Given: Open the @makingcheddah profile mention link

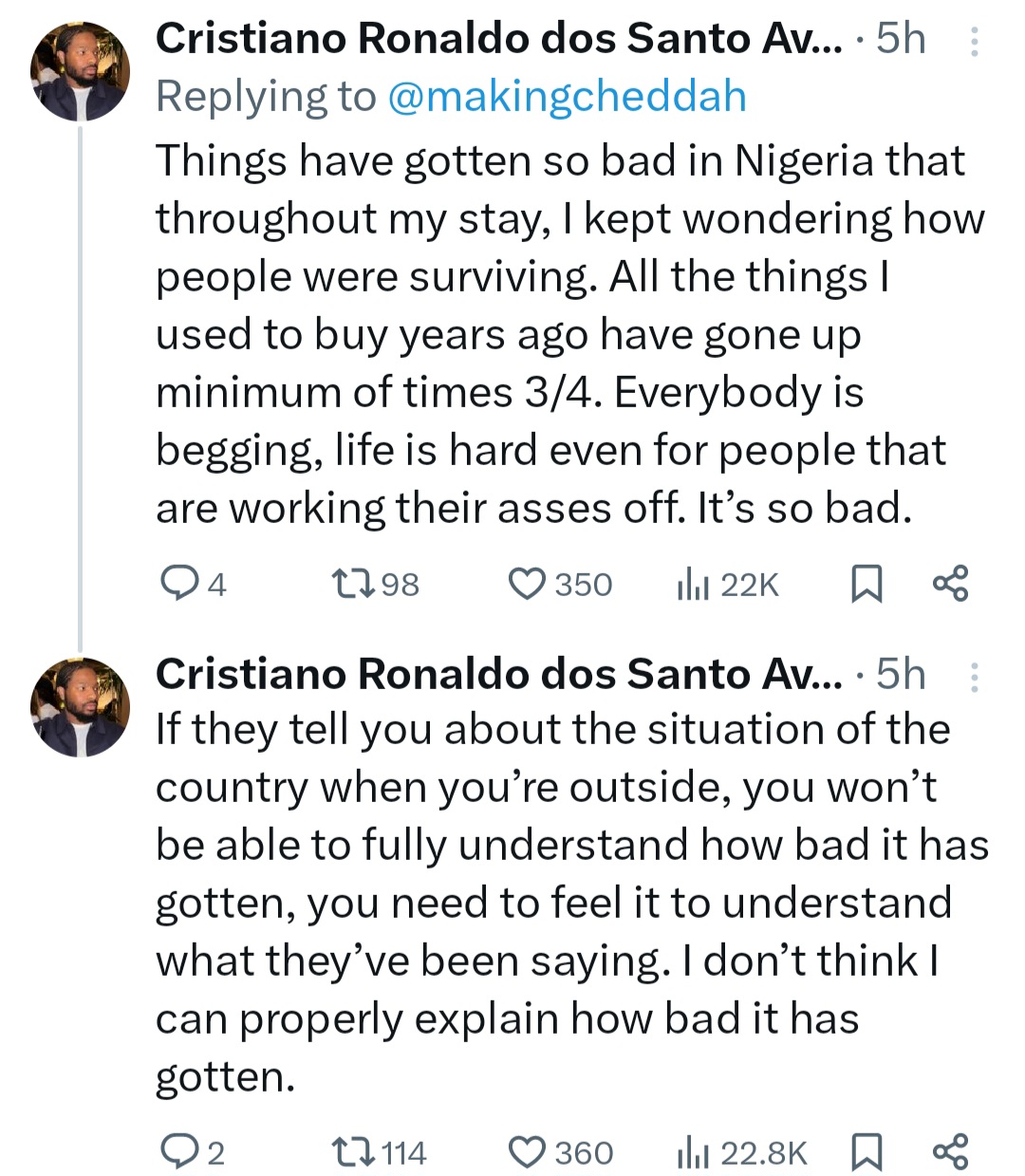Looking at the screenshot, I should 567,97.
